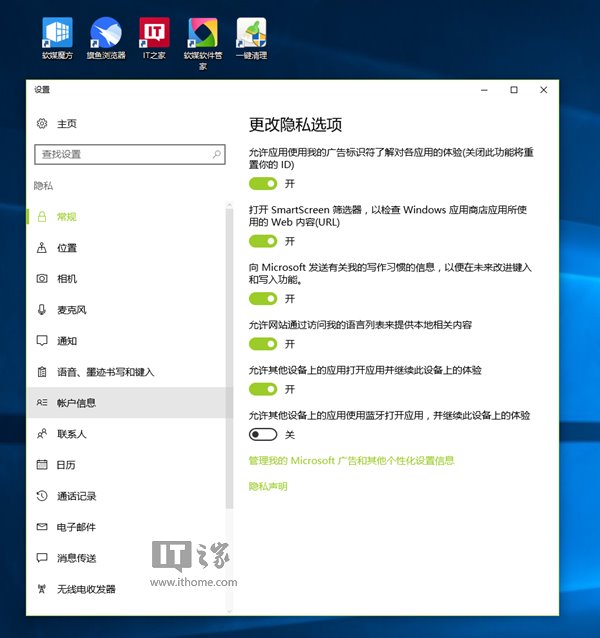This screenshot has height=638, width=600.
Task: Disable apps on other devices continuing experiences
Action: 263,389
